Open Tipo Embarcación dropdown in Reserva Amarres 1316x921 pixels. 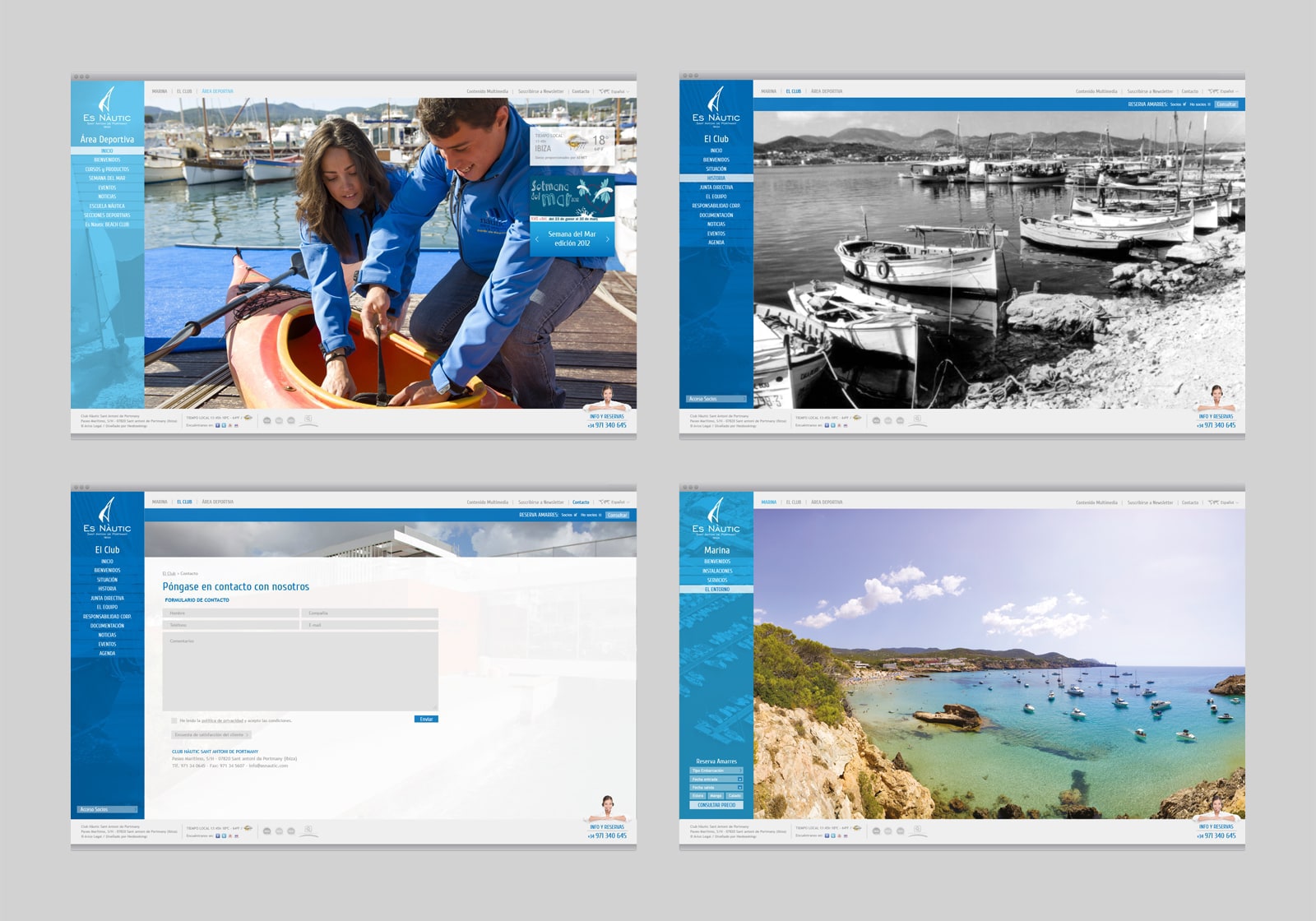coord(716,771)
